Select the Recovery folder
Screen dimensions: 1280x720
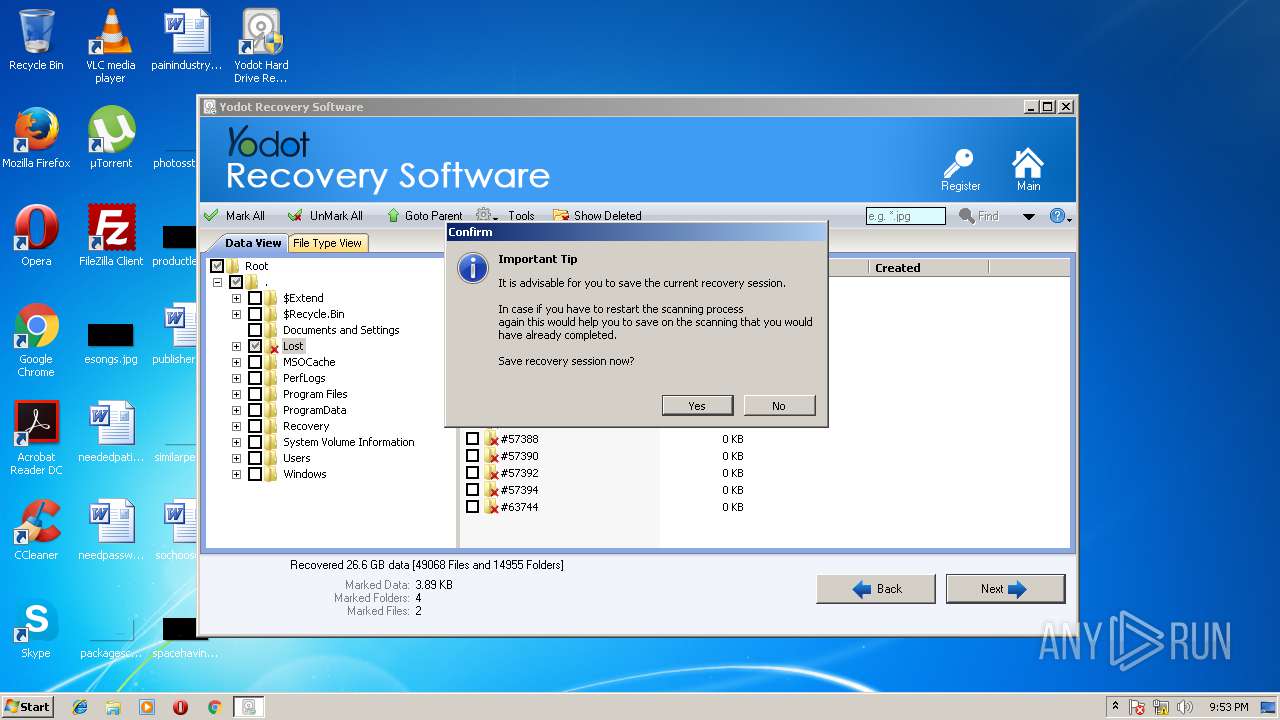306,426
